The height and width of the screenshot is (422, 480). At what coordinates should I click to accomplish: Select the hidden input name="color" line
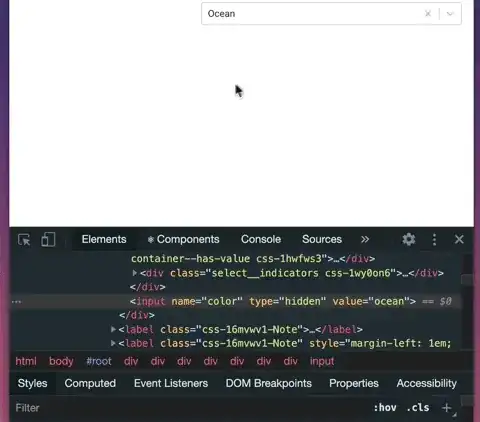(273, 301)
